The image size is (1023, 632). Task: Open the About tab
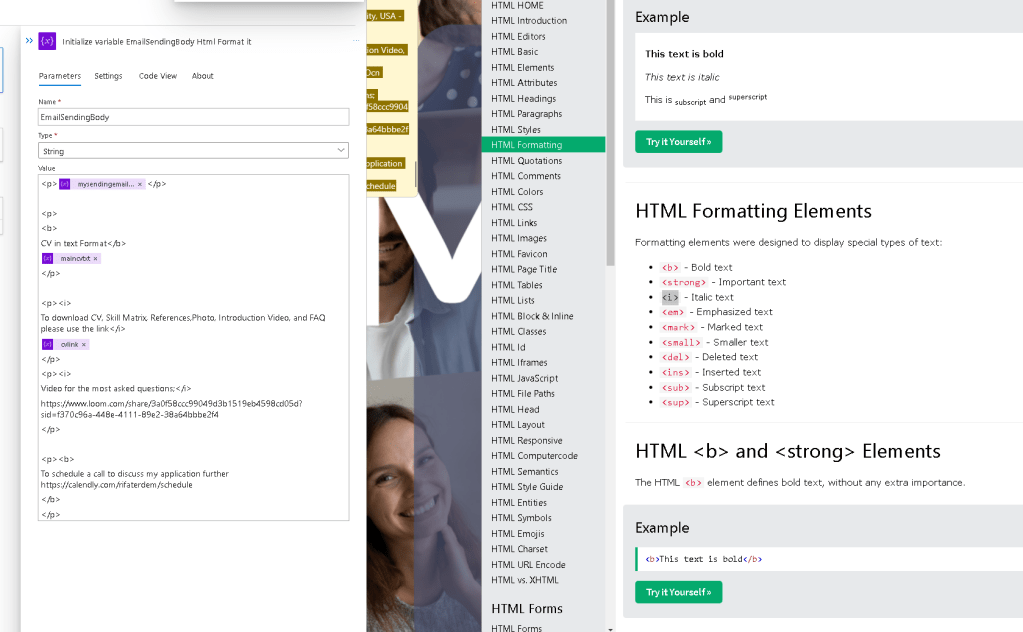click(203, 76)
